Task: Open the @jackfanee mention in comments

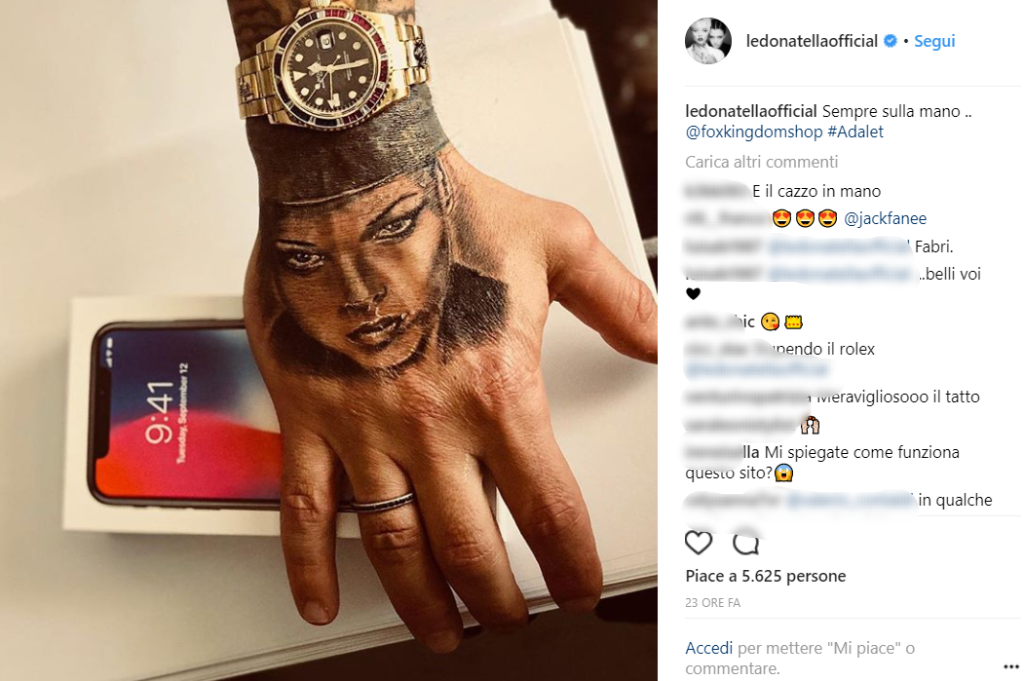Action: [885, 218]
